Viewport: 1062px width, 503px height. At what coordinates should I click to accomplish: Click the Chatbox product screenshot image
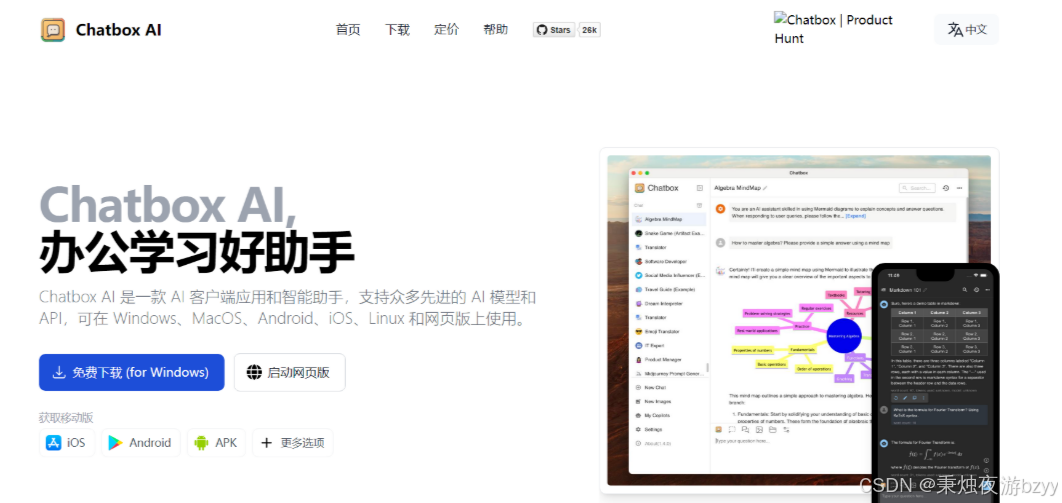tap(799, 320)
